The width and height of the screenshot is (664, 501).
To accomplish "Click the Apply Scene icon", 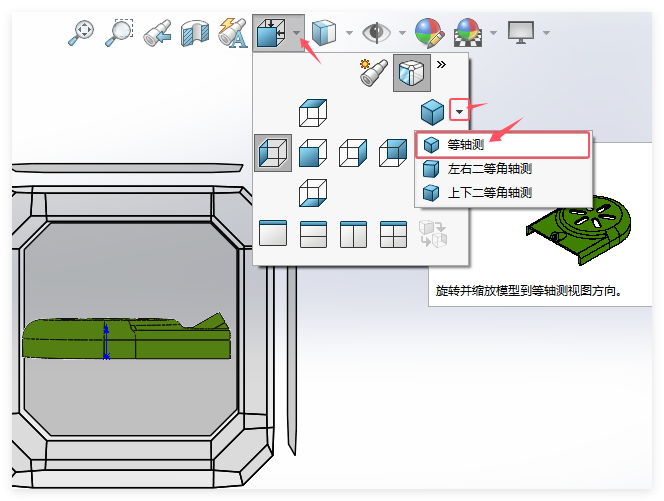I will point(468,32).
